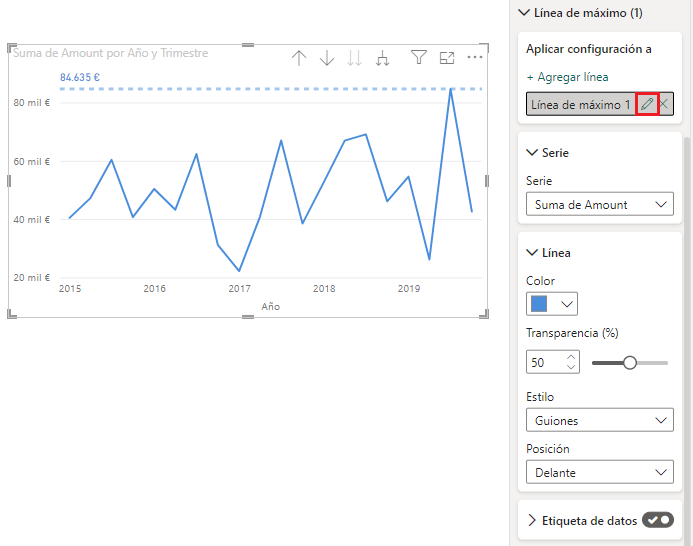Open the chart's more options ellipsis

point(475,58)
